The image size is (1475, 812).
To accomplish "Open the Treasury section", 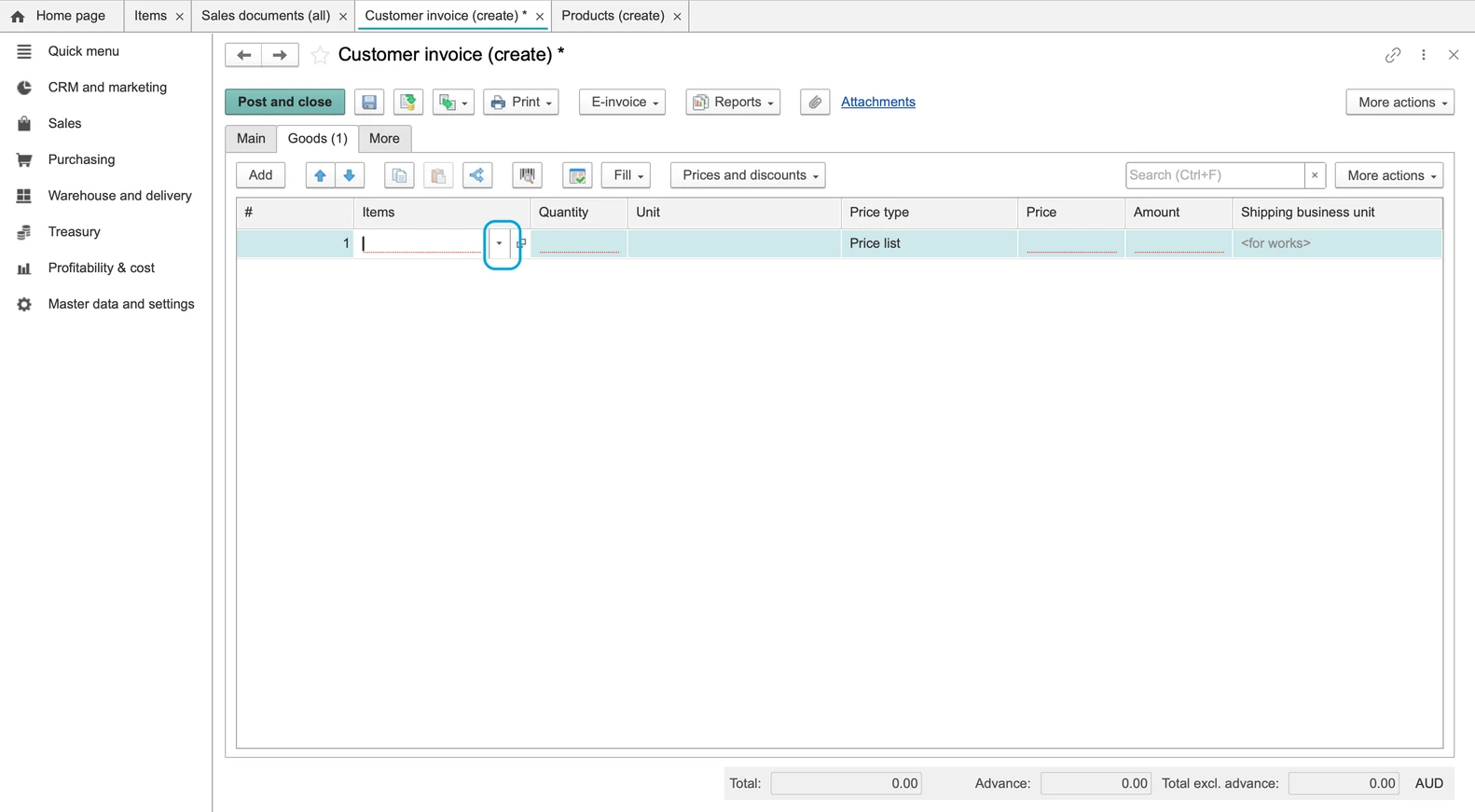I will [75, 232].
